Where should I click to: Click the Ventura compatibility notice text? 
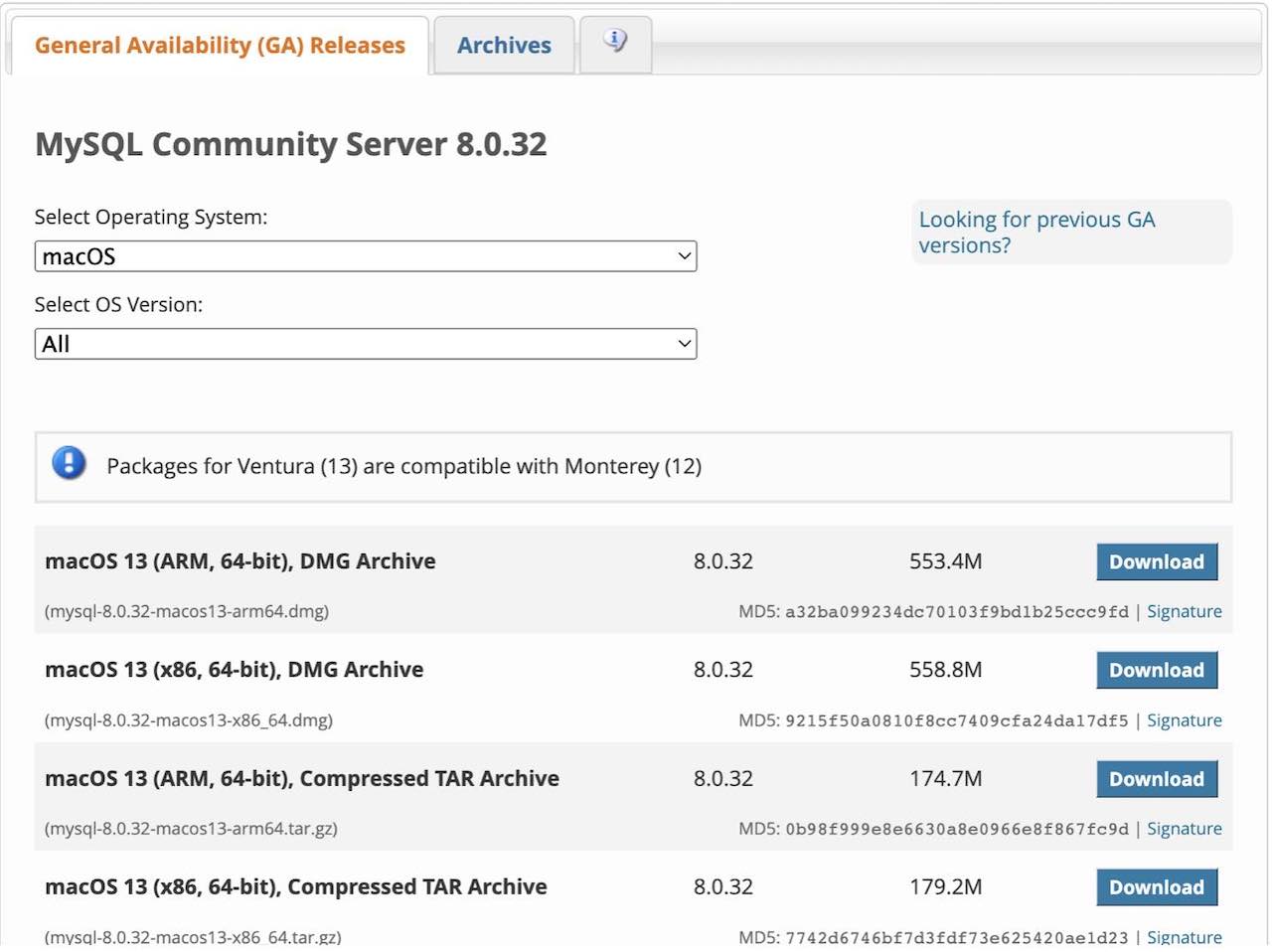[404, 466]
